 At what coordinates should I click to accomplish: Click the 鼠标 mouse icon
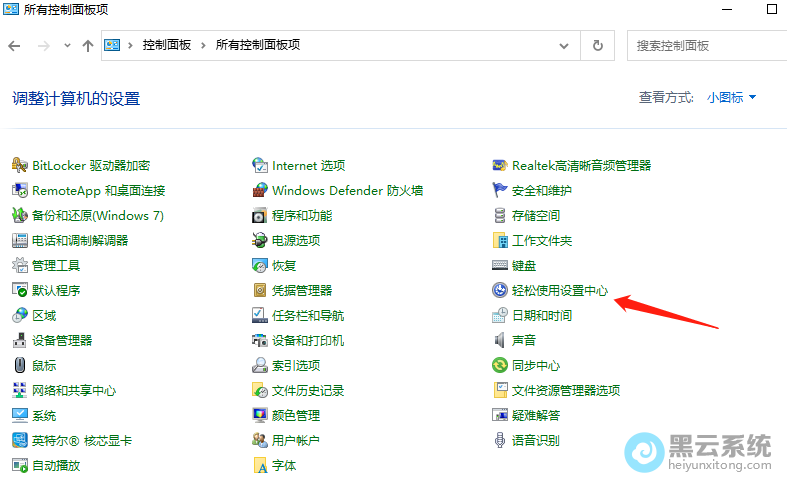pyautogui.click(x=20, y=365)
